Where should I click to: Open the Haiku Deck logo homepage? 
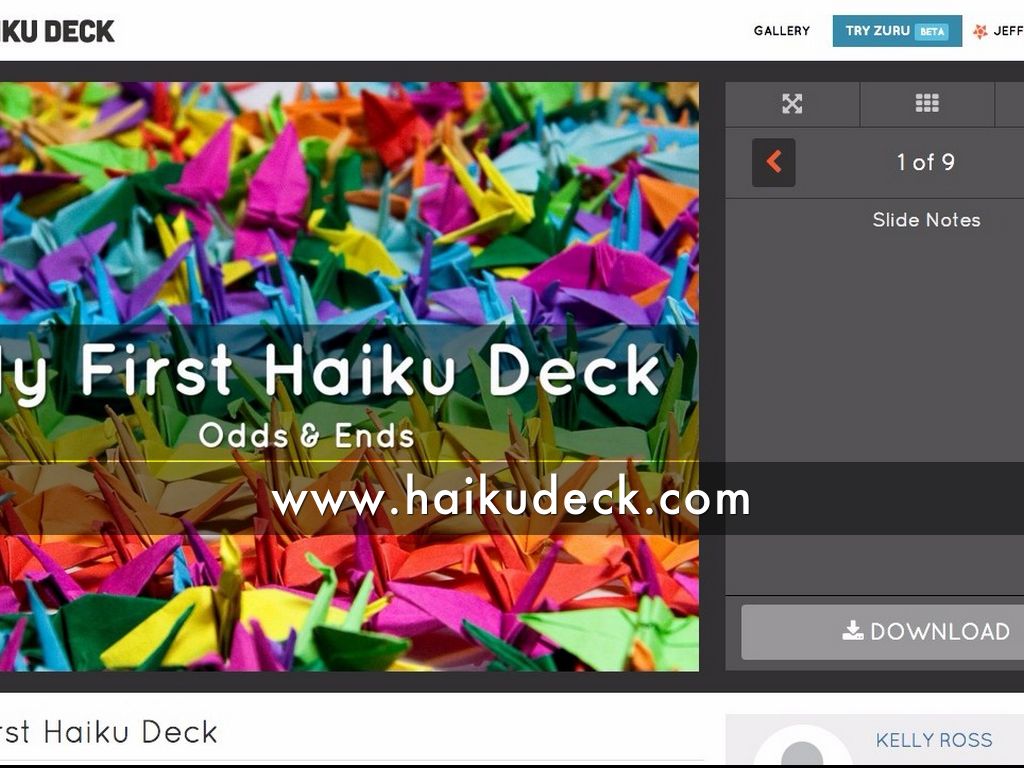pos(57,31)
